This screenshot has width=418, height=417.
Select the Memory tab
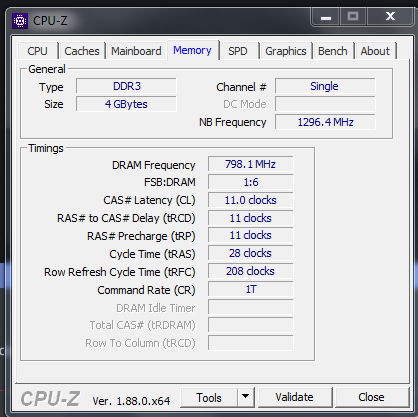pos(192,50)
